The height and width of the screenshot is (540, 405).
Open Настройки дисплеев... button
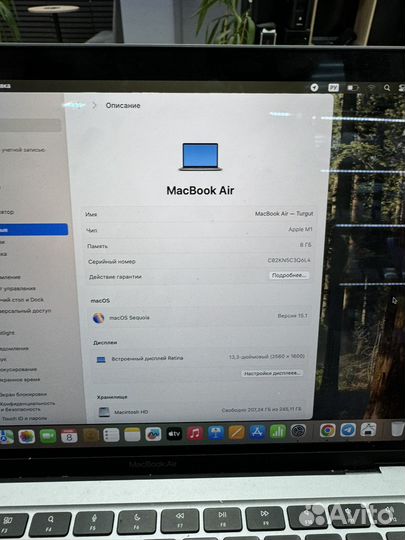pyautogui.click(x=272, y=373)
